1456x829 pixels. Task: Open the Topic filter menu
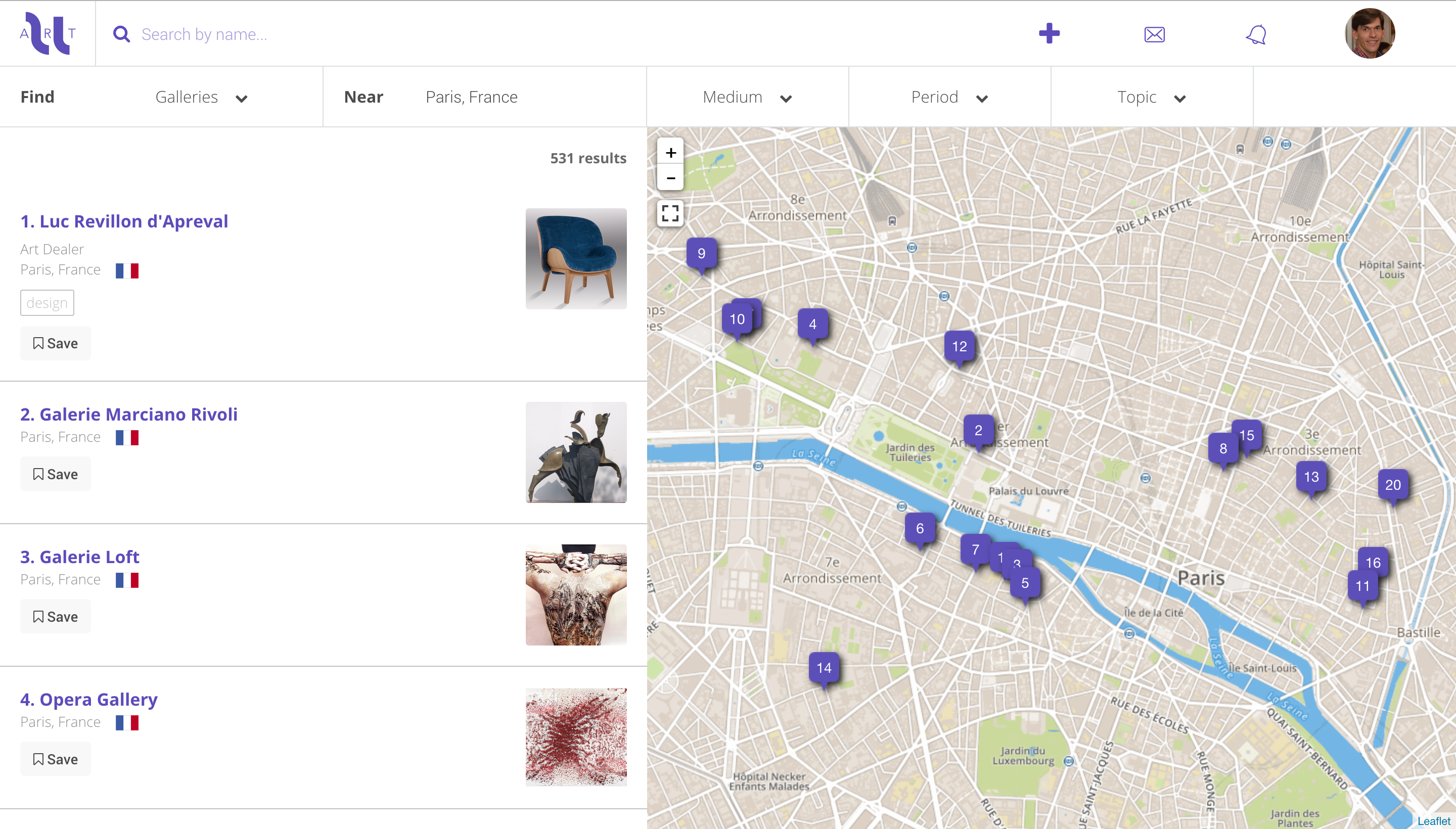1151,98
